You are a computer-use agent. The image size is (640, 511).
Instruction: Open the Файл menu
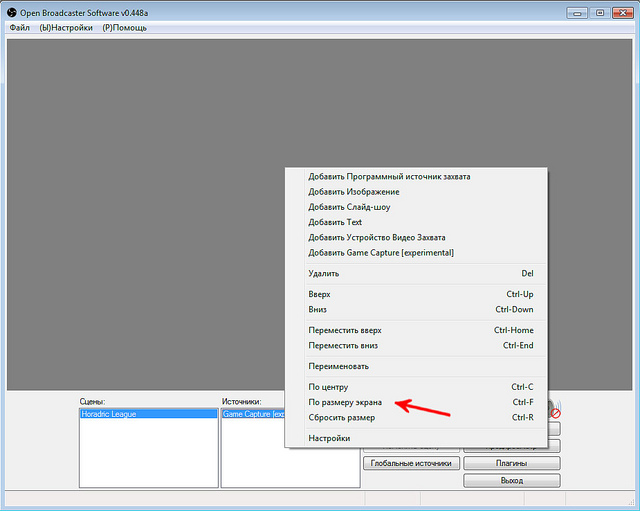click(19, 28)
